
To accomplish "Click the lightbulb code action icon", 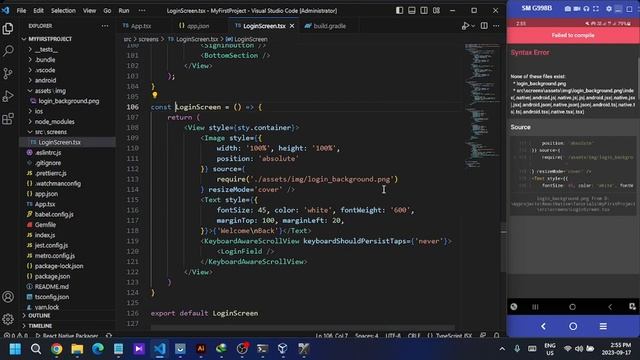I will point(155,95).
